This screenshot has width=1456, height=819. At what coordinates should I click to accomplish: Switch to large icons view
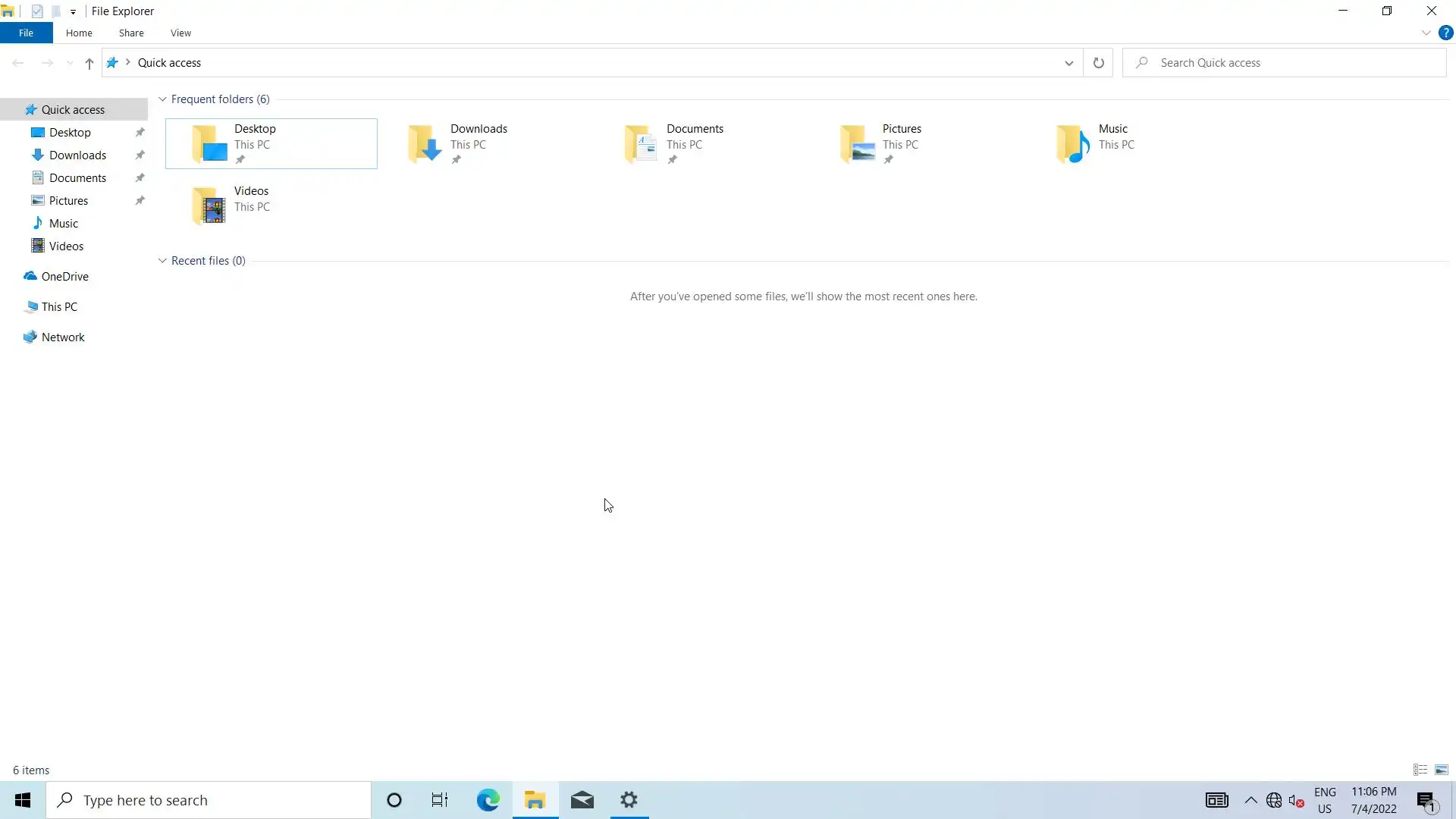[1442, 770]
